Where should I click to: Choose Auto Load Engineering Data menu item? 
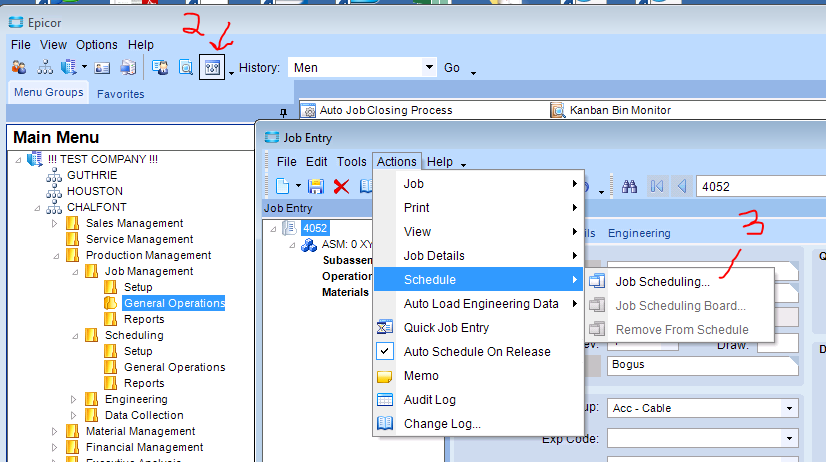point(478,304)
